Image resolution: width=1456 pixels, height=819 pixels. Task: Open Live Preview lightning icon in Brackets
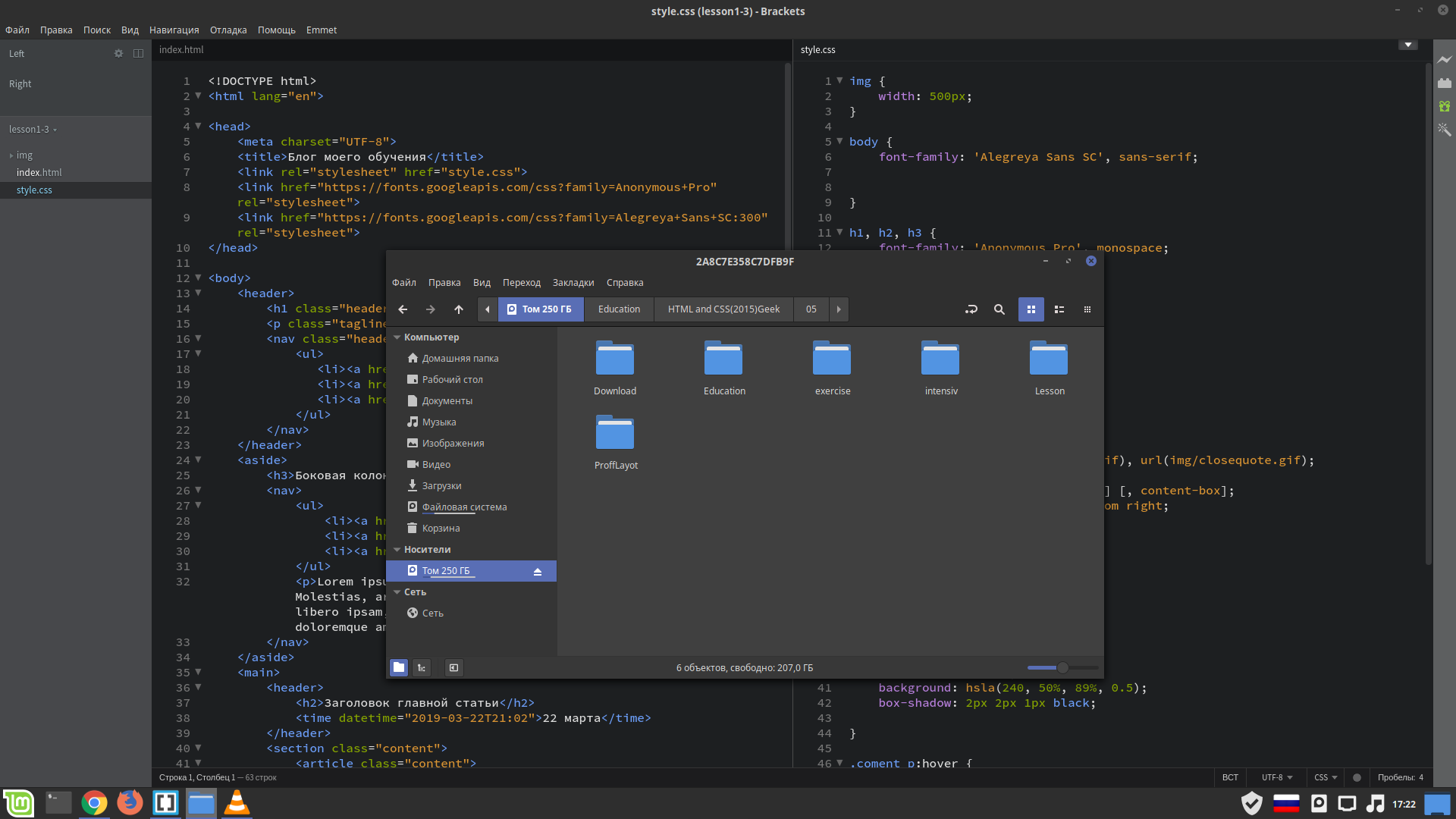(1445, 59)
